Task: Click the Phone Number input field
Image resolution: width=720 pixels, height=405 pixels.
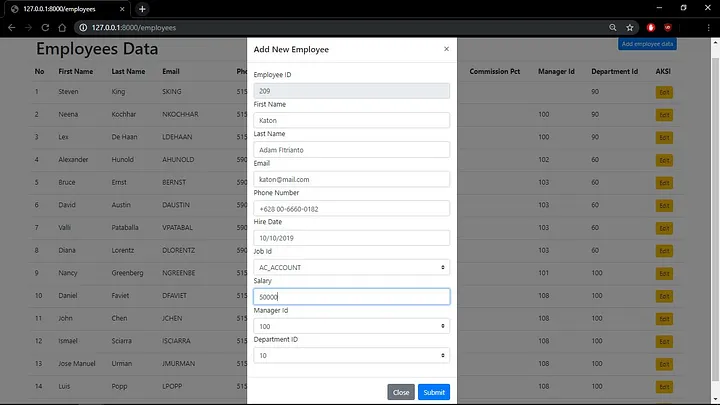Action: click(352, 208)
